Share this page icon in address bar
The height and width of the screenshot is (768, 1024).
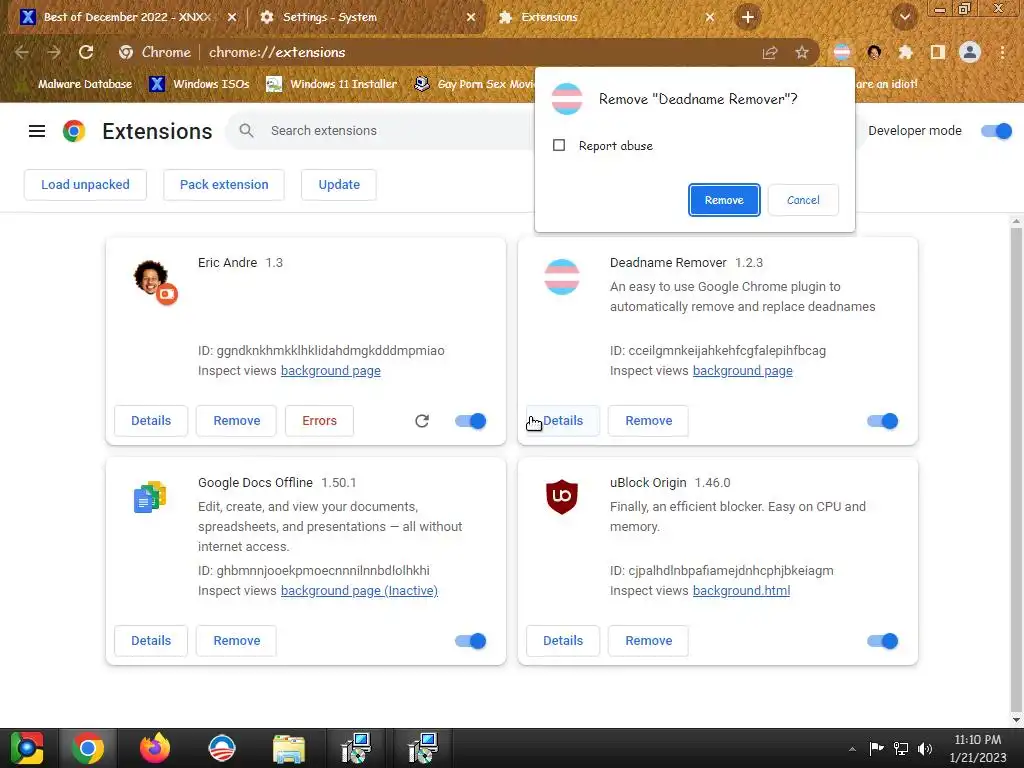click(x=770, y=52)
